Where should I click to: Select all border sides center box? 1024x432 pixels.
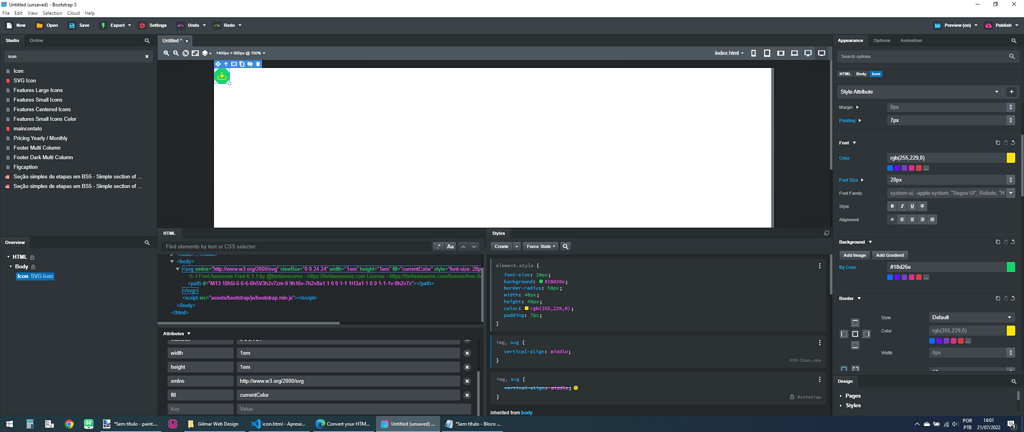[855, 334]
